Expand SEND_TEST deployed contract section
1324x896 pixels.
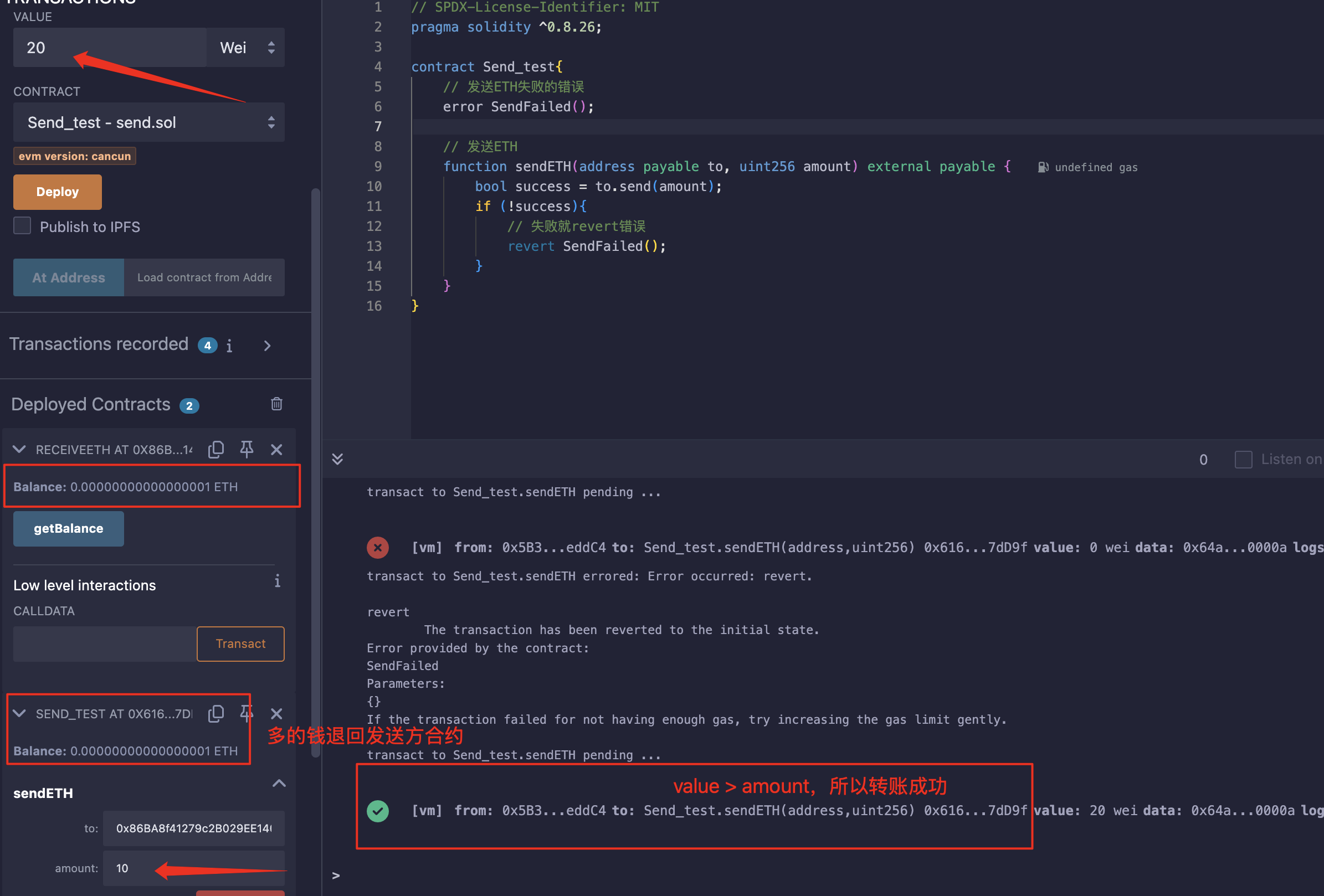(x=21, y=712)
